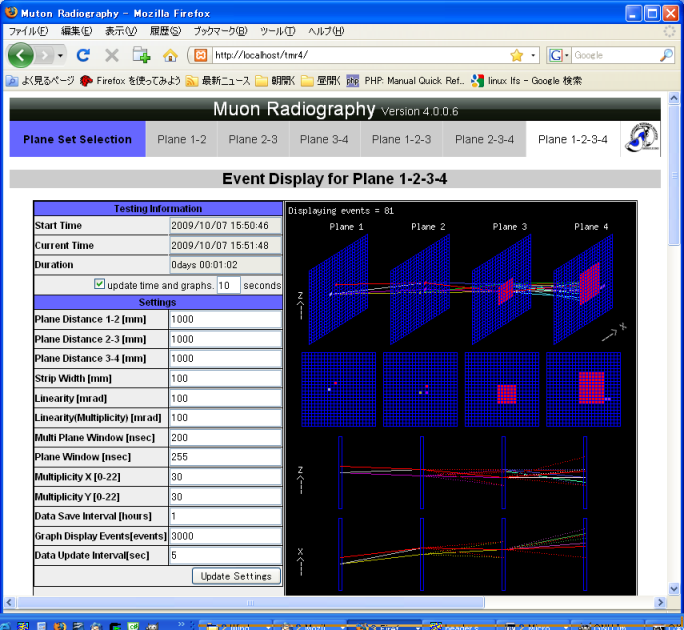Open the 表示(V) menu
The image size is (684, 630).
[x=121, y=31]
